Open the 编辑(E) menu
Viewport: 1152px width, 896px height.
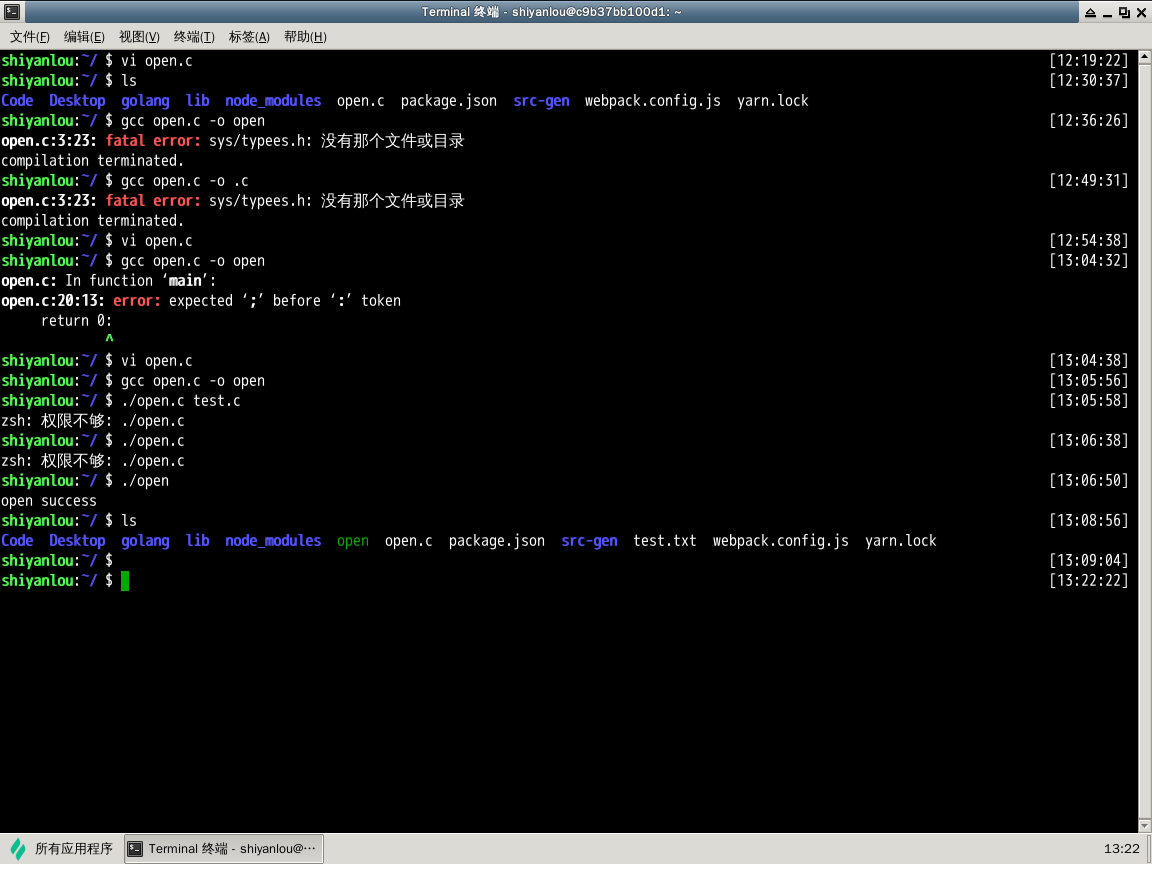(84, 37)
